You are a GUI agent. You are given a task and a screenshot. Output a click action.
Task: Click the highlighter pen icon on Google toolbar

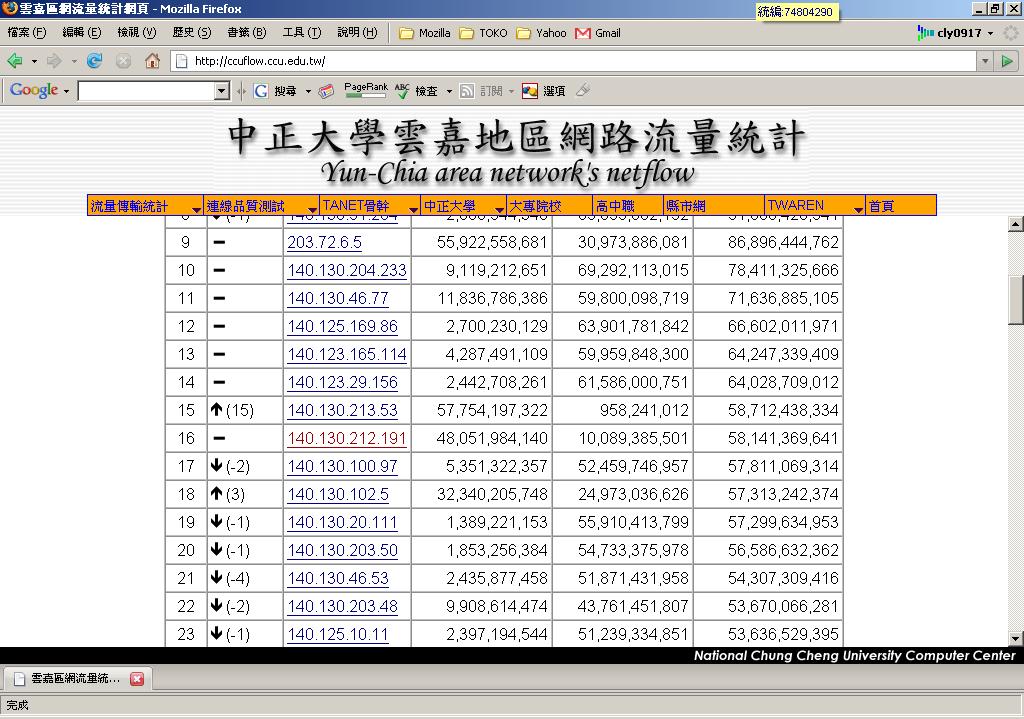pos(583,90)
